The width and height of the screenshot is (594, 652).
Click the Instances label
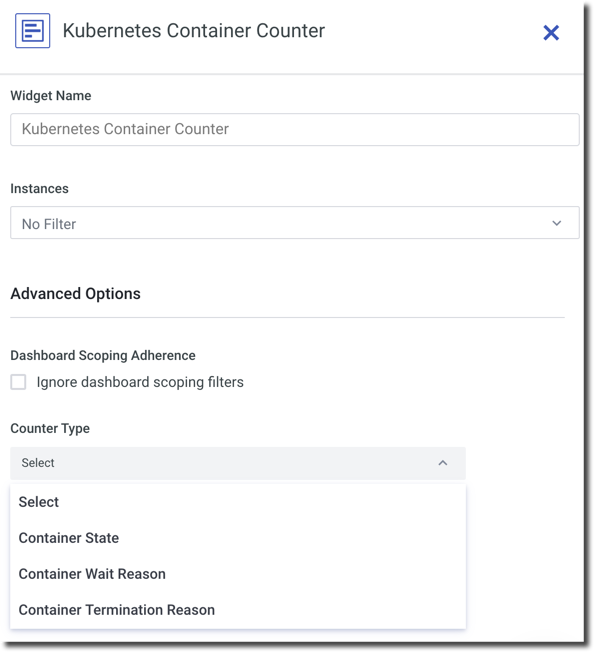click(x=39, y=188)
